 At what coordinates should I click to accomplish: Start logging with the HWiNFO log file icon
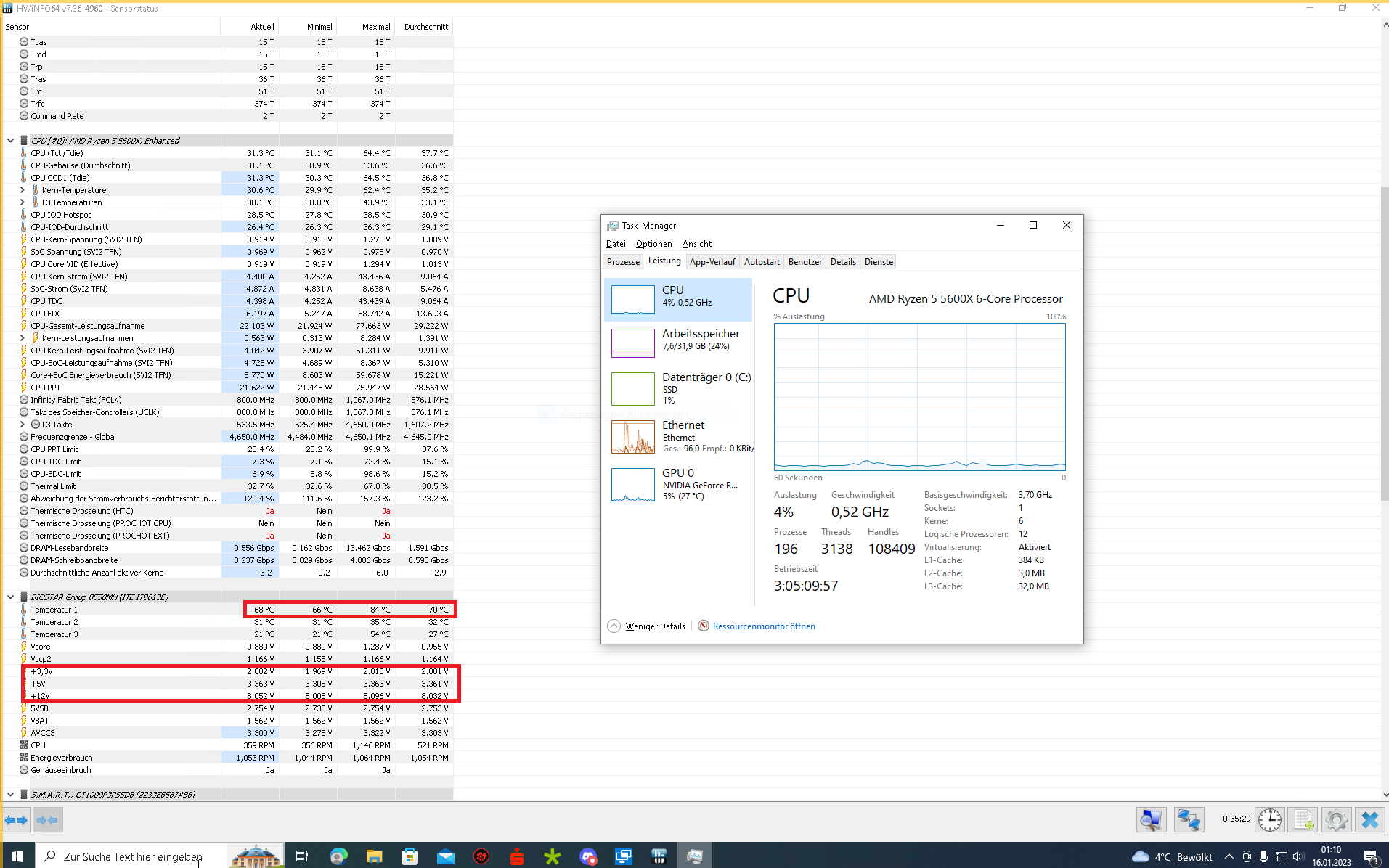pos(1304,820)
